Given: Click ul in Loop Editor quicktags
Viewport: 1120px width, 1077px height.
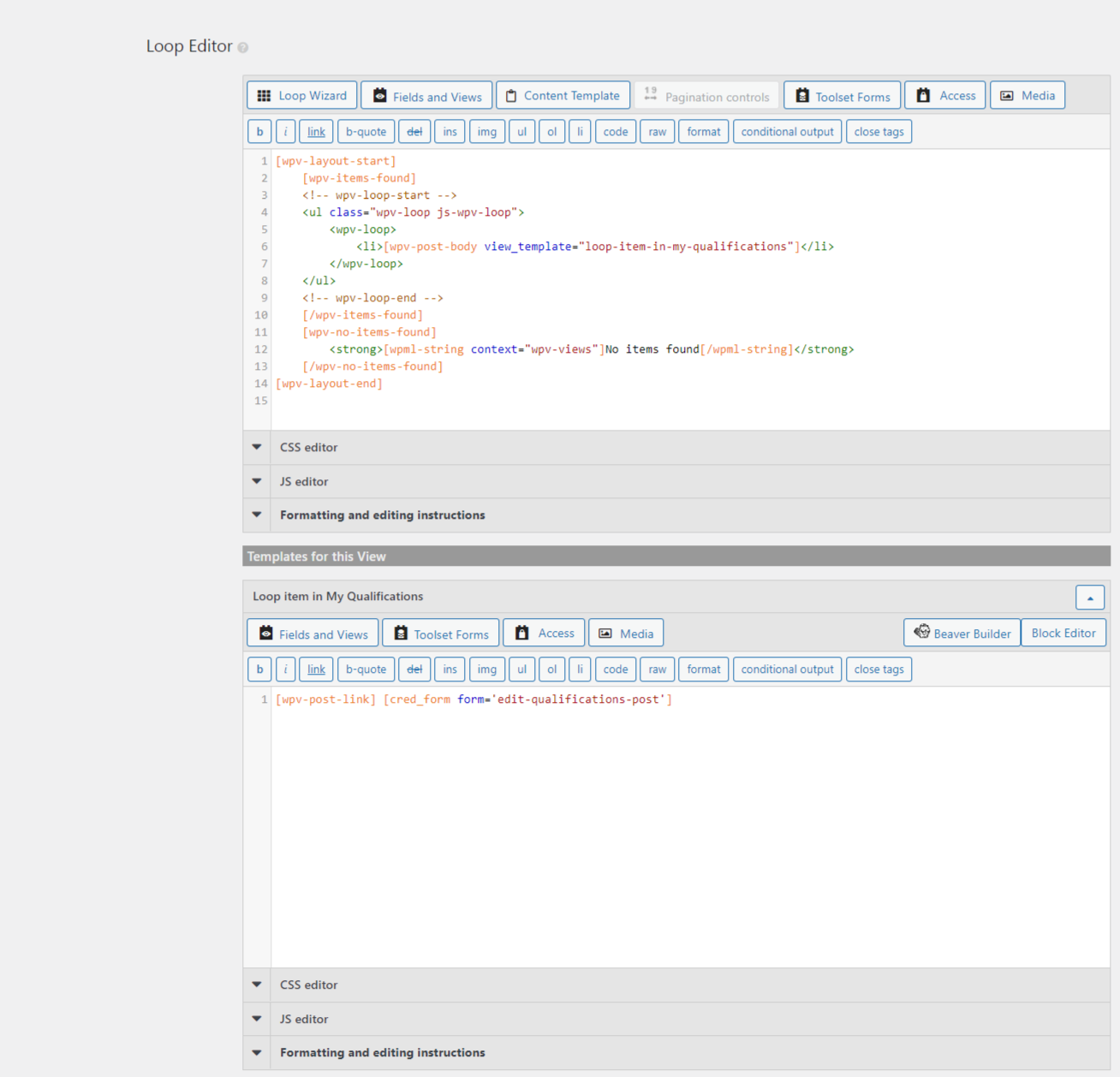Looking at the screenshot, I should 522,132.
